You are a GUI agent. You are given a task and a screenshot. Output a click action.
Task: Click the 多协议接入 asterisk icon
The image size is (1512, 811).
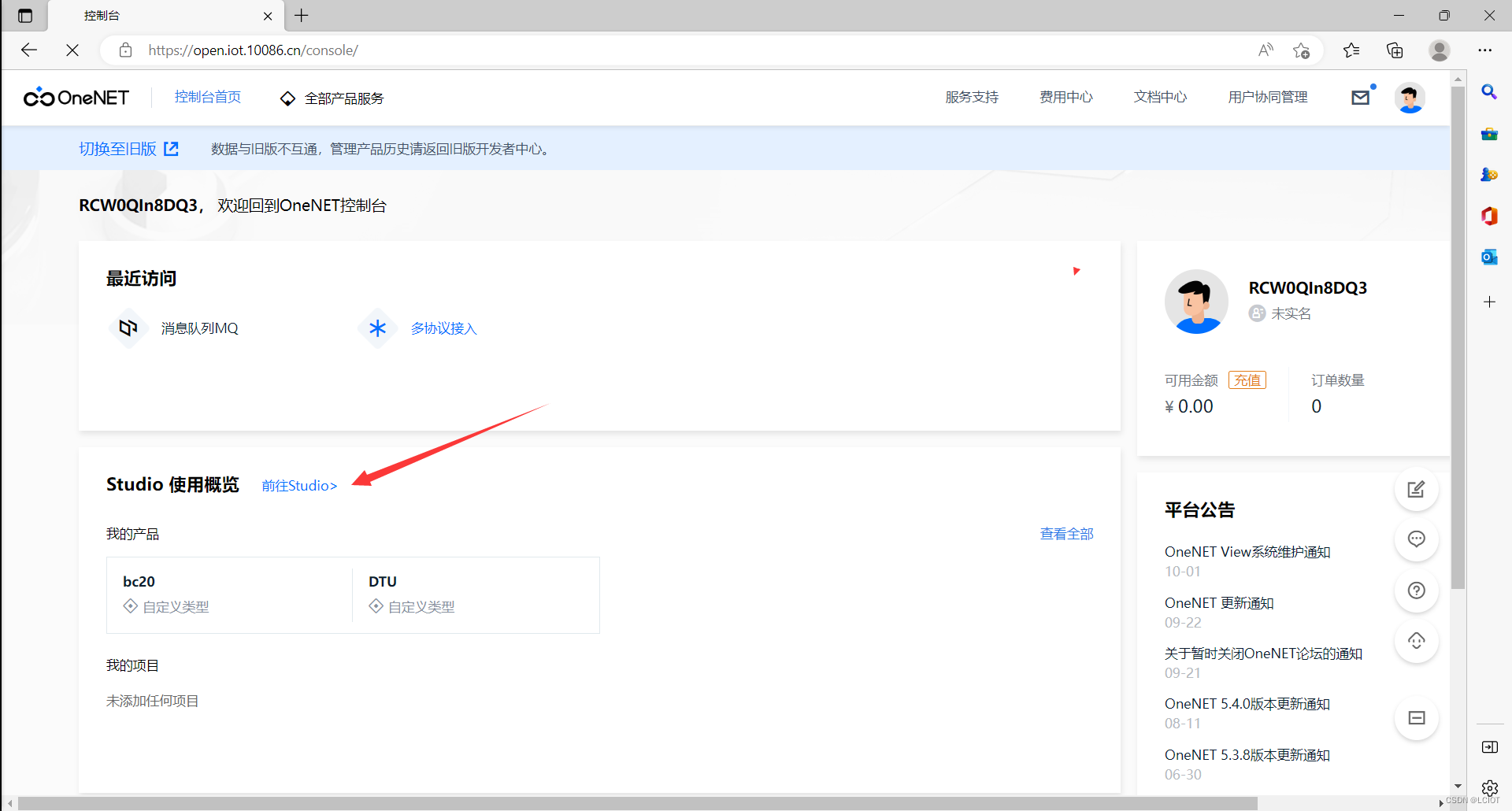click(x=377, y=328)
